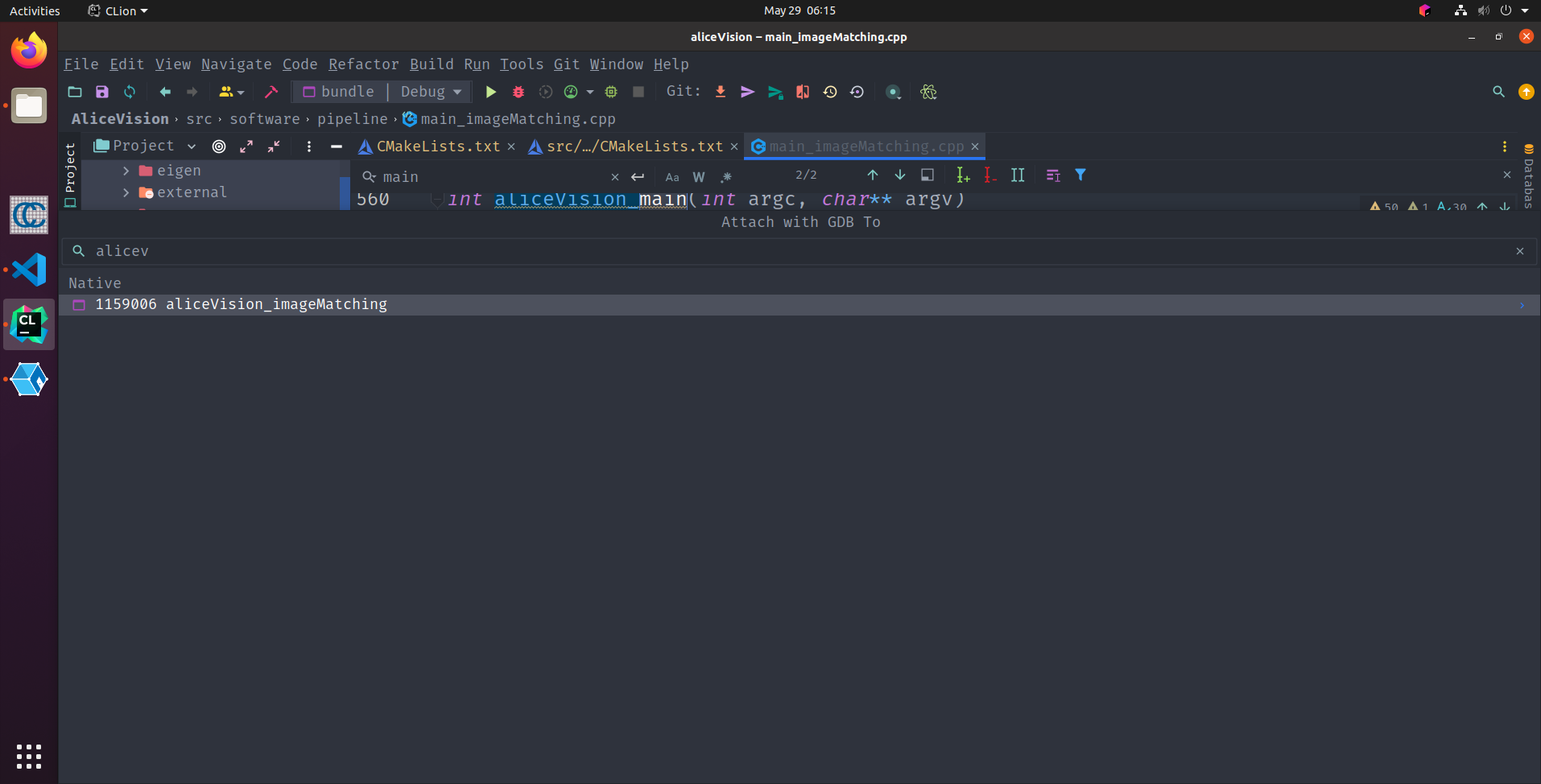Open the Code With Me users dropdown

(x=231, y=92)
